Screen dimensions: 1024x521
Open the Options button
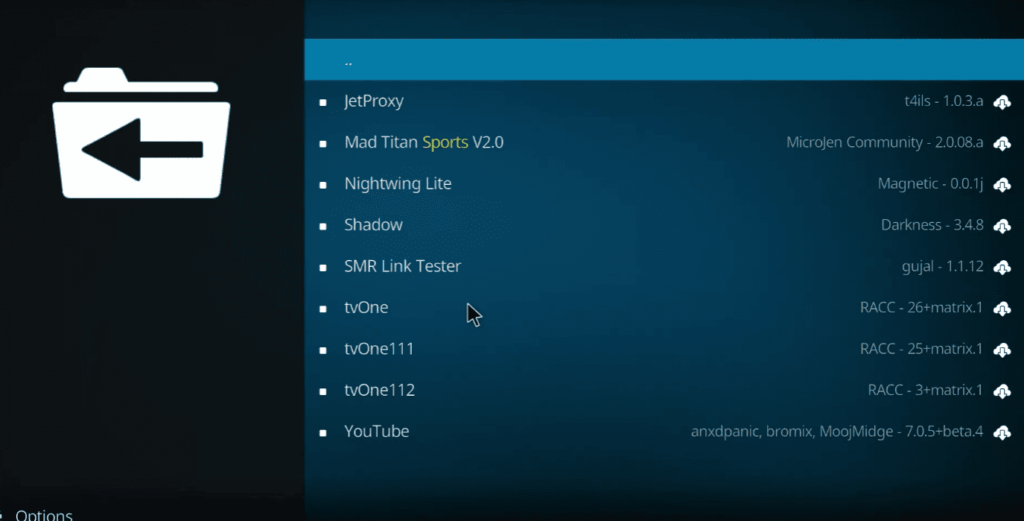[43, 514]
